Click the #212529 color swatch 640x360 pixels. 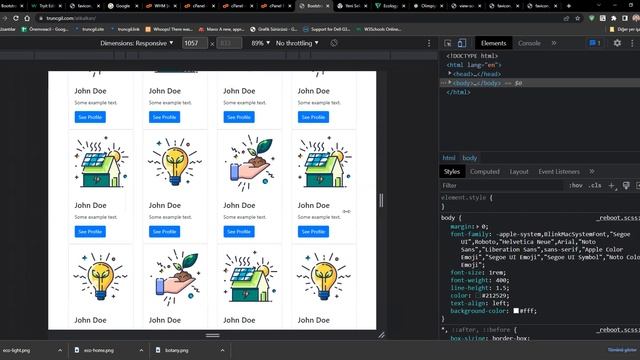coord(478,296)
